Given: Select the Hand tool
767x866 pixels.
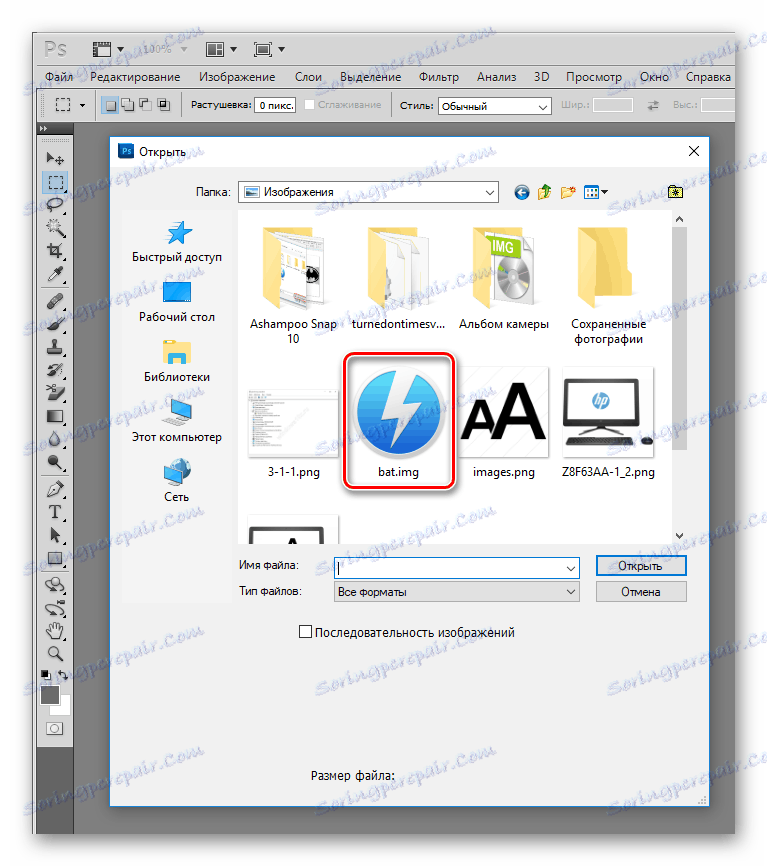Looking at the screenshot, I should point(55,631).
